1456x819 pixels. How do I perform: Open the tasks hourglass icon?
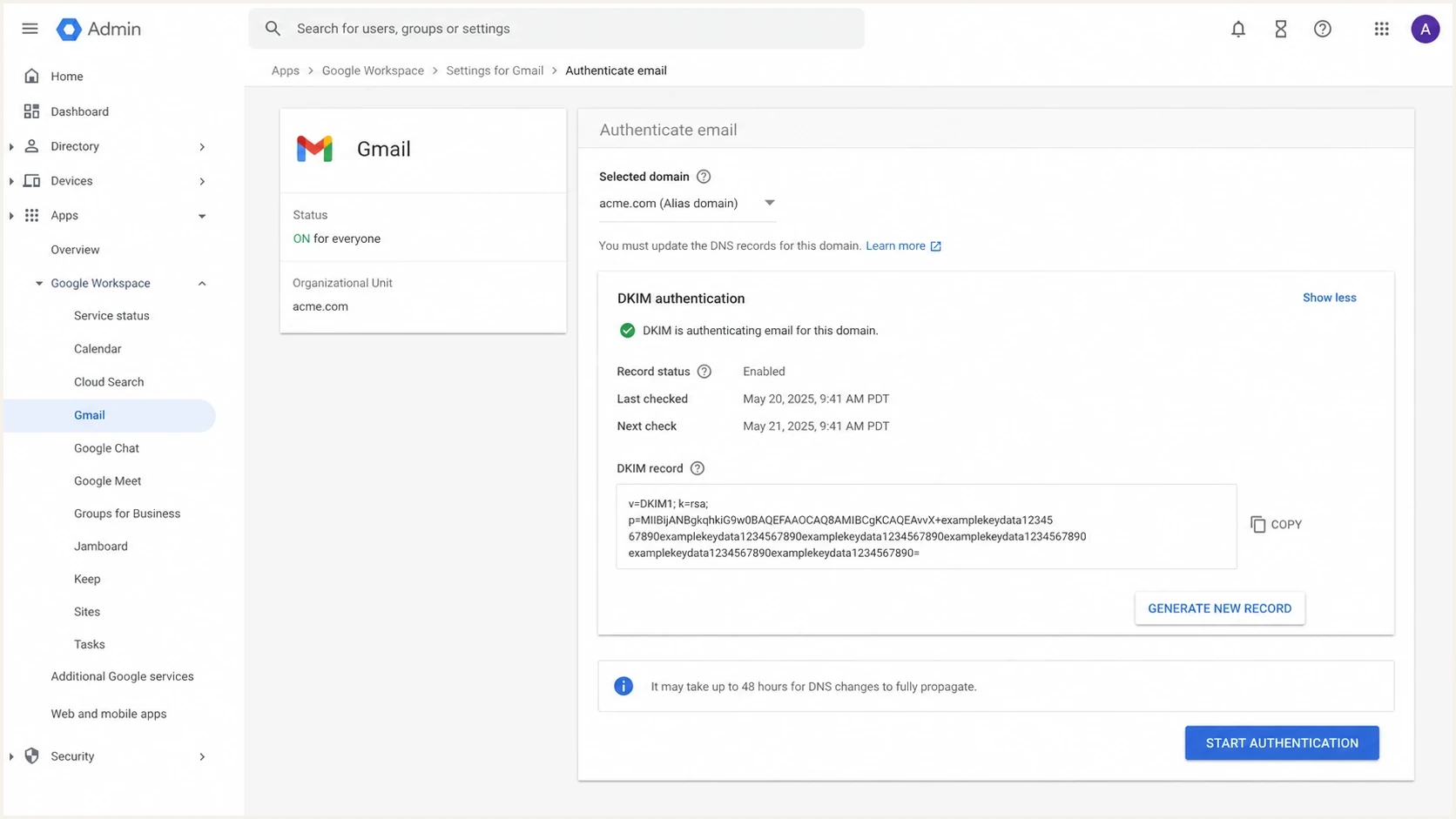click(1280, 29)
